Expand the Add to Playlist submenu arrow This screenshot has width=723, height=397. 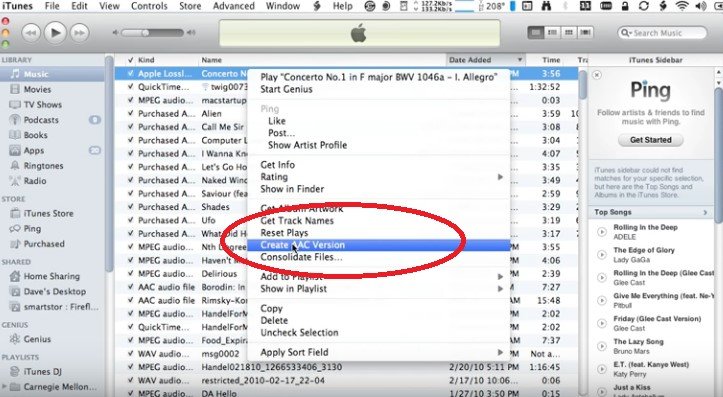pyautogui.click(x=500, y=277)
